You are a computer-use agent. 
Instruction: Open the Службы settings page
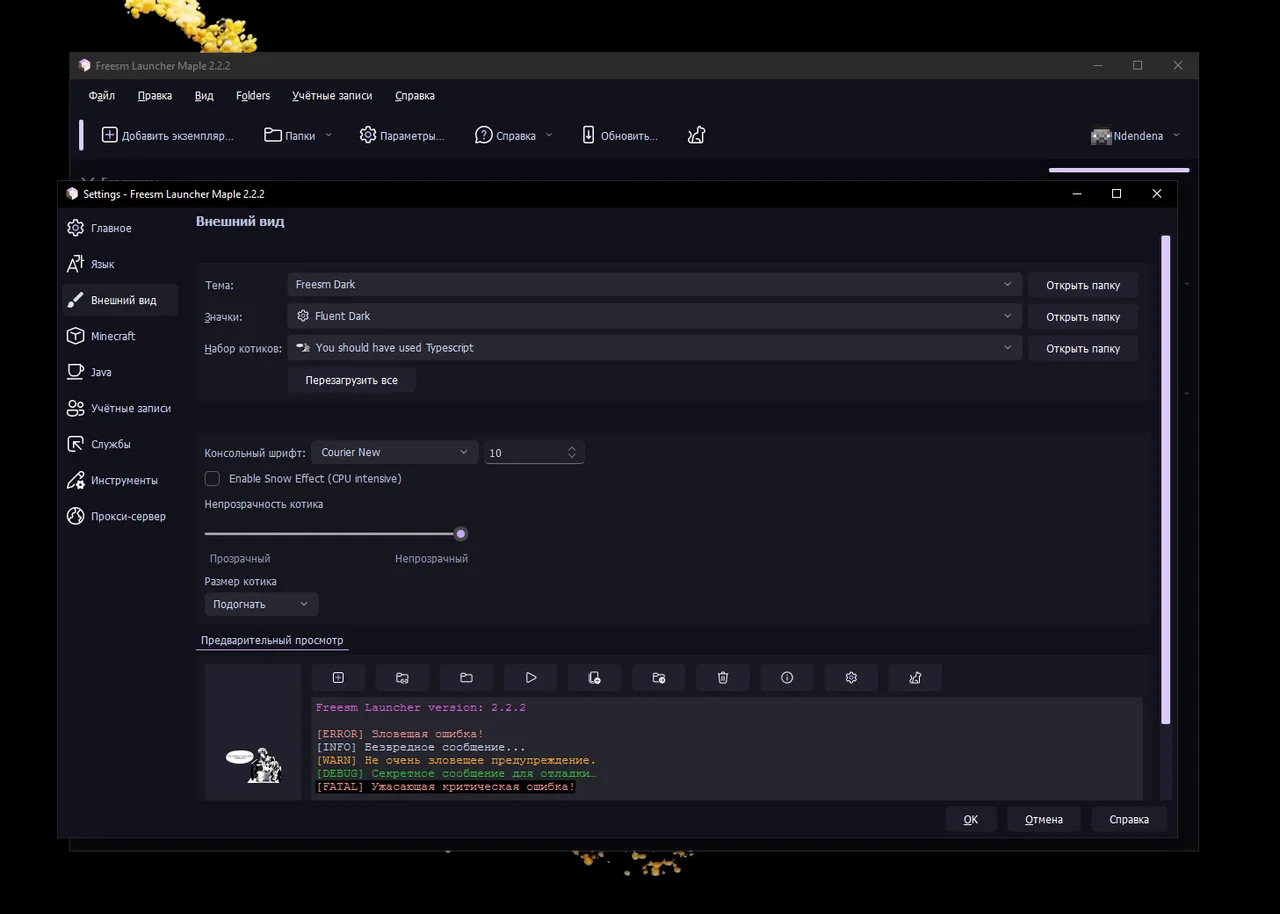121,444
